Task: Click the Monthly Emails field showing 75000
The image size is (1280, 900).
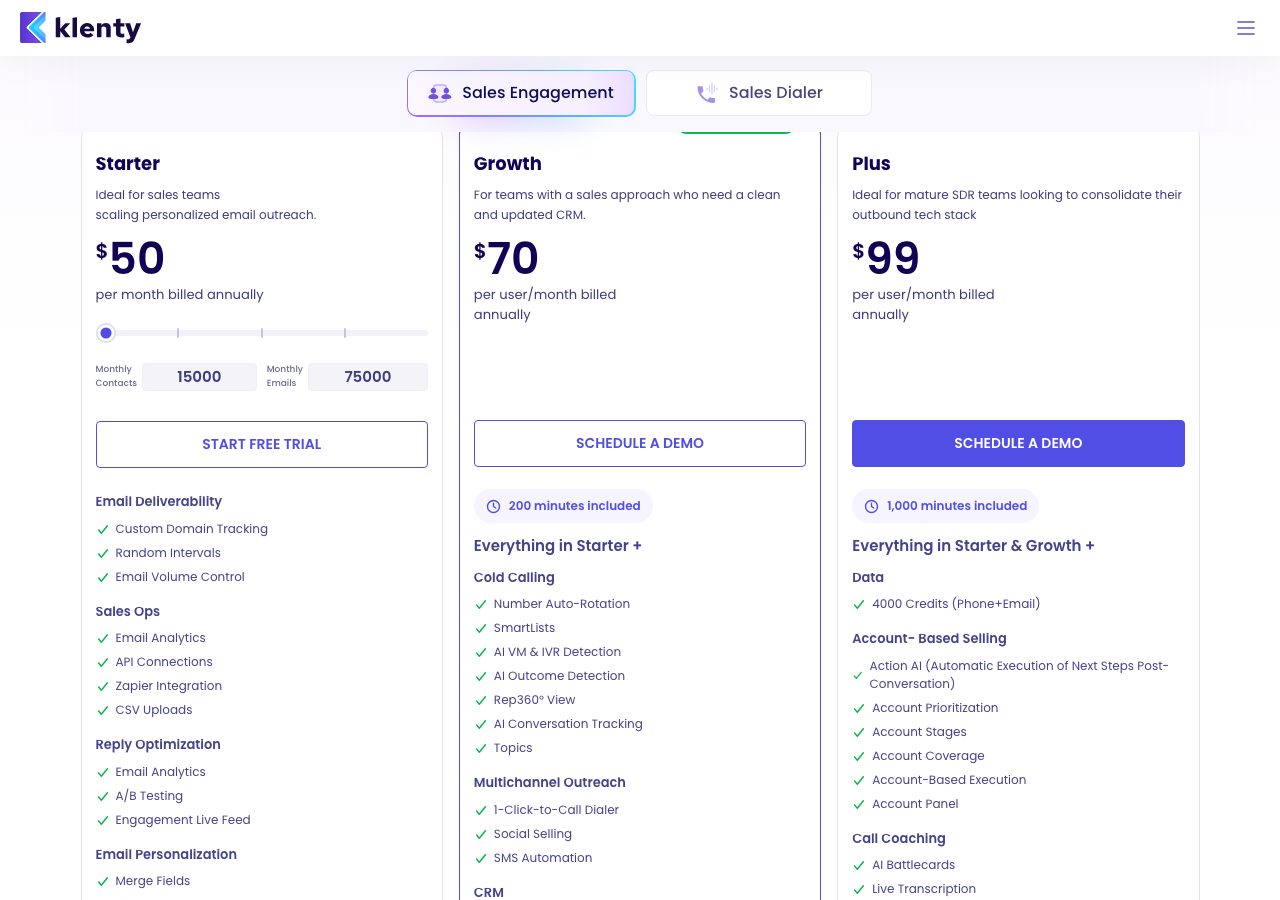Action: coord(368,377)
